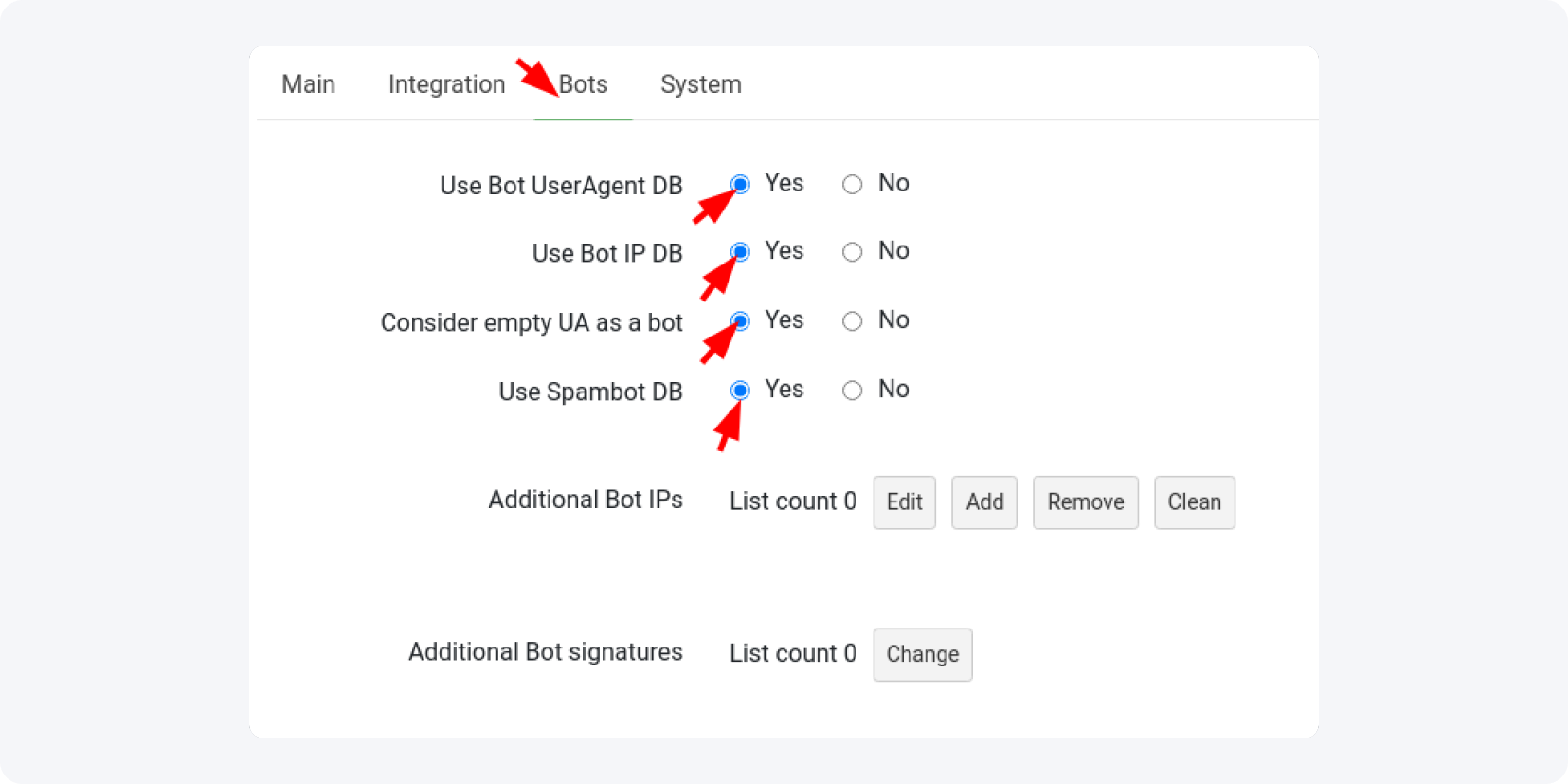Switch to the Integration tab
1568x784 pixels.
pos(446,84)
